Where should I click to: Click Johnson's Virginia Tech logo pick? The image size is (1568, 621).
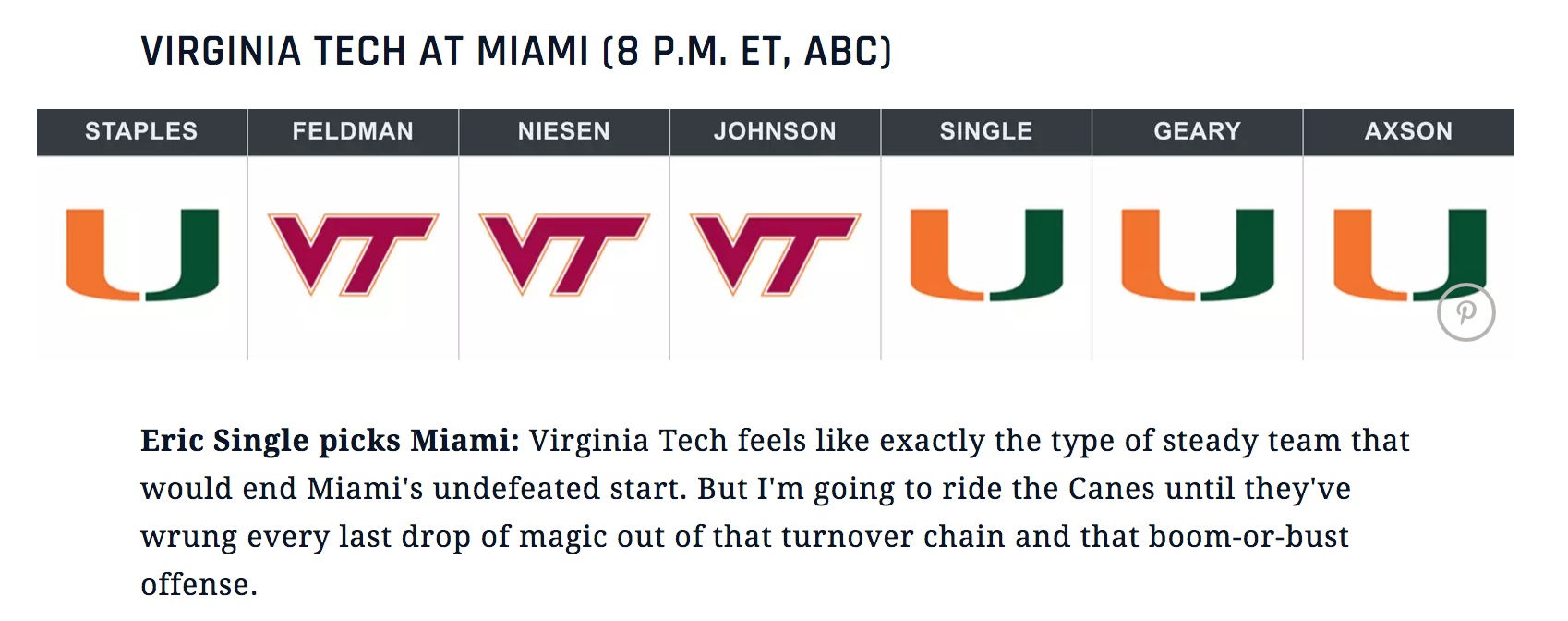click(x=775, y=254)
